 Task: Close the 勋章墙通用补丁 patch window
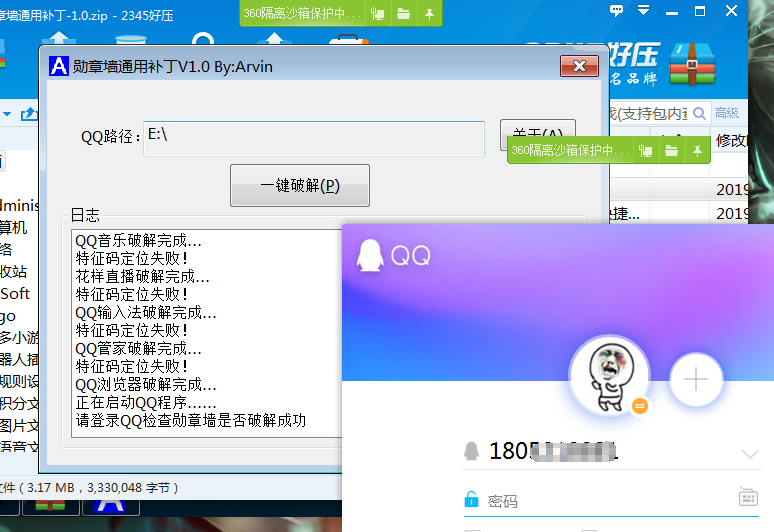pyautogui.click(x=579, y=66)
